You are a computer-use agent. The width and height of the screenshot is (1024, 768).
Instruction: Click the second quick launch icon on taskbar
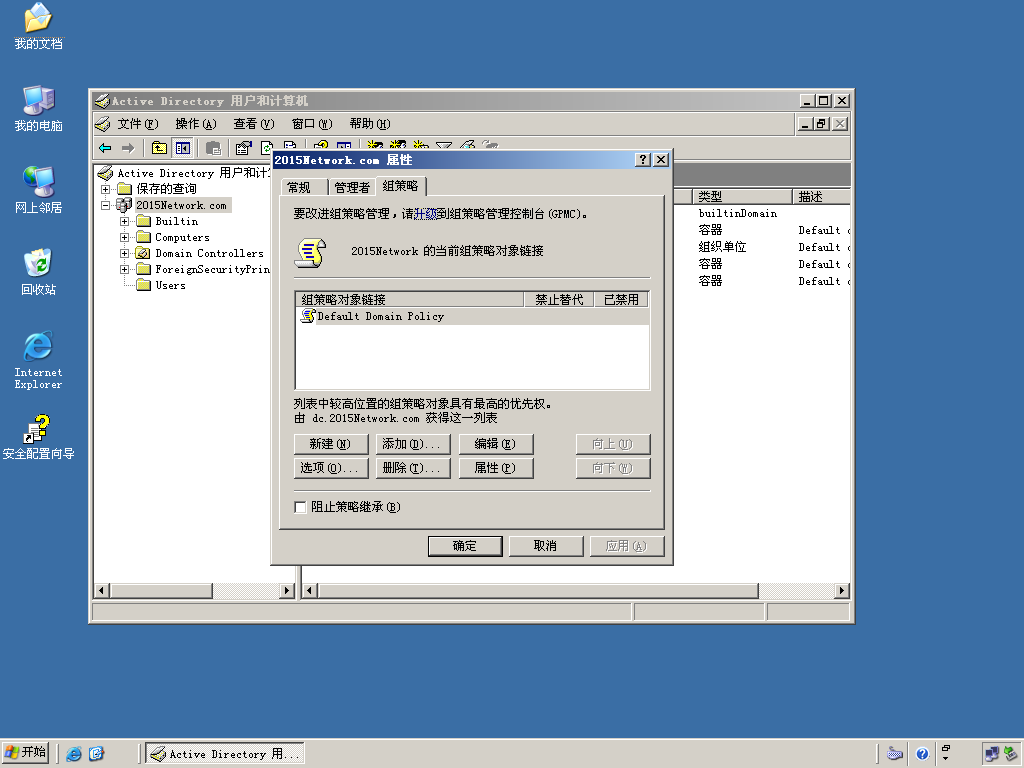click(x=96, y=754)
